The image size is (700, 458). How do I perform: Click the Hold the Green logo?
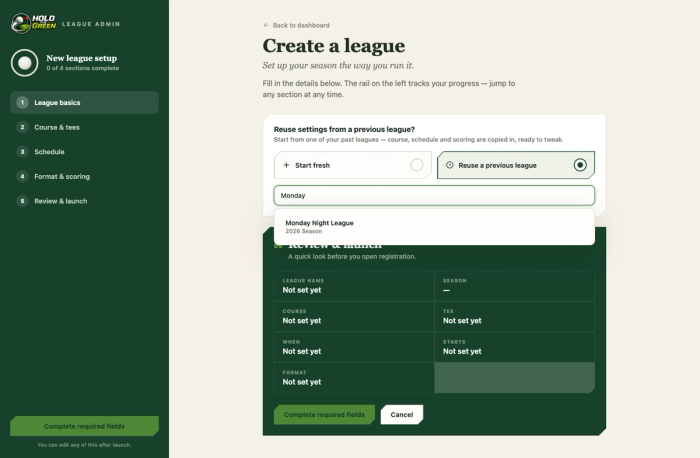click(33, 23)
